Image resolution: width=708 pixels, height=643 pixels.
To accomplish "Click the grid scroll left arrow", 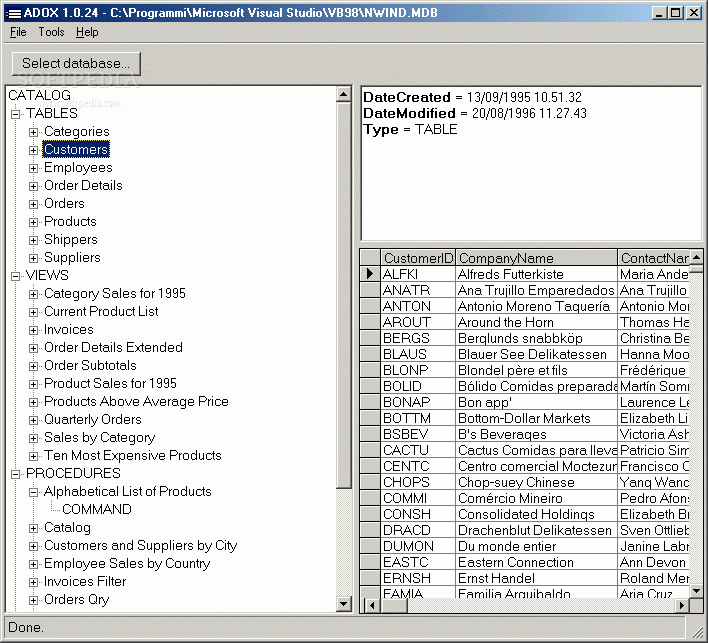I will pos(372,606).
